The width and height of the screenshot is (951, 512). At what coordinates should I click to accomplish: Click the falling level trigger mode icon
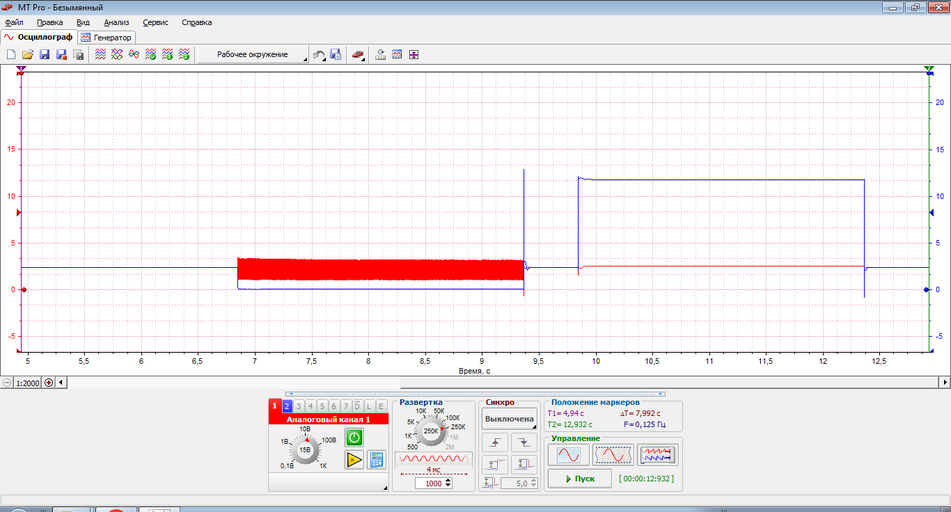point(524,465)
